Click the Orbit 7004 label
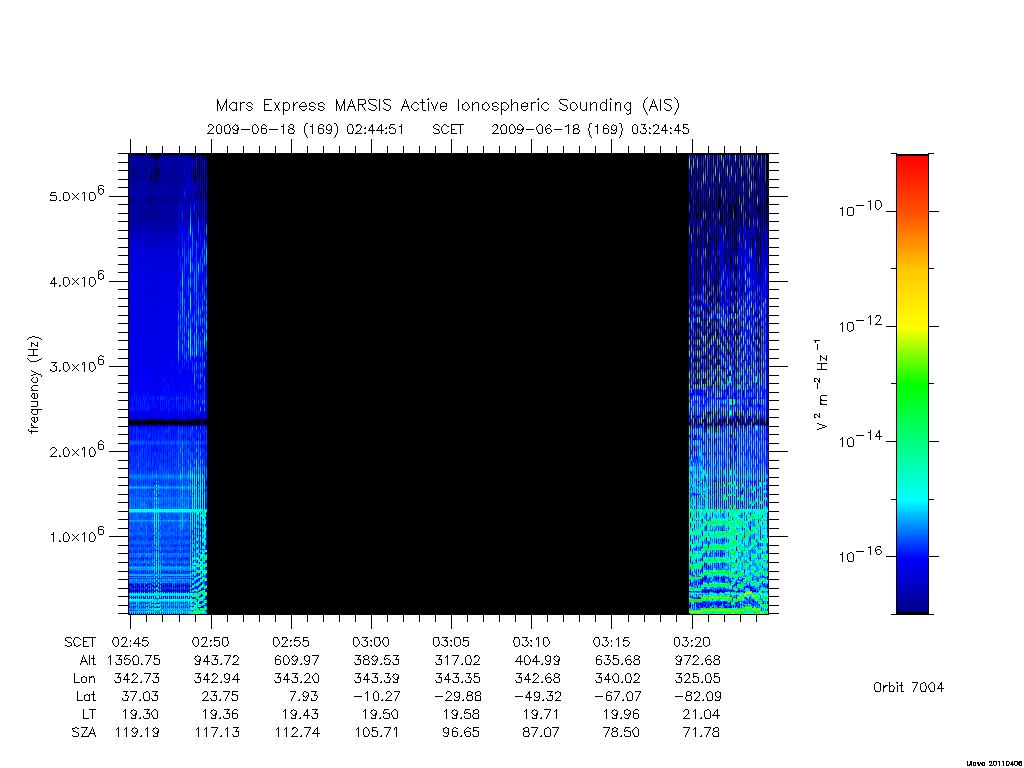The width and height of the screenshot is (1024, 768). pos(908,687)
